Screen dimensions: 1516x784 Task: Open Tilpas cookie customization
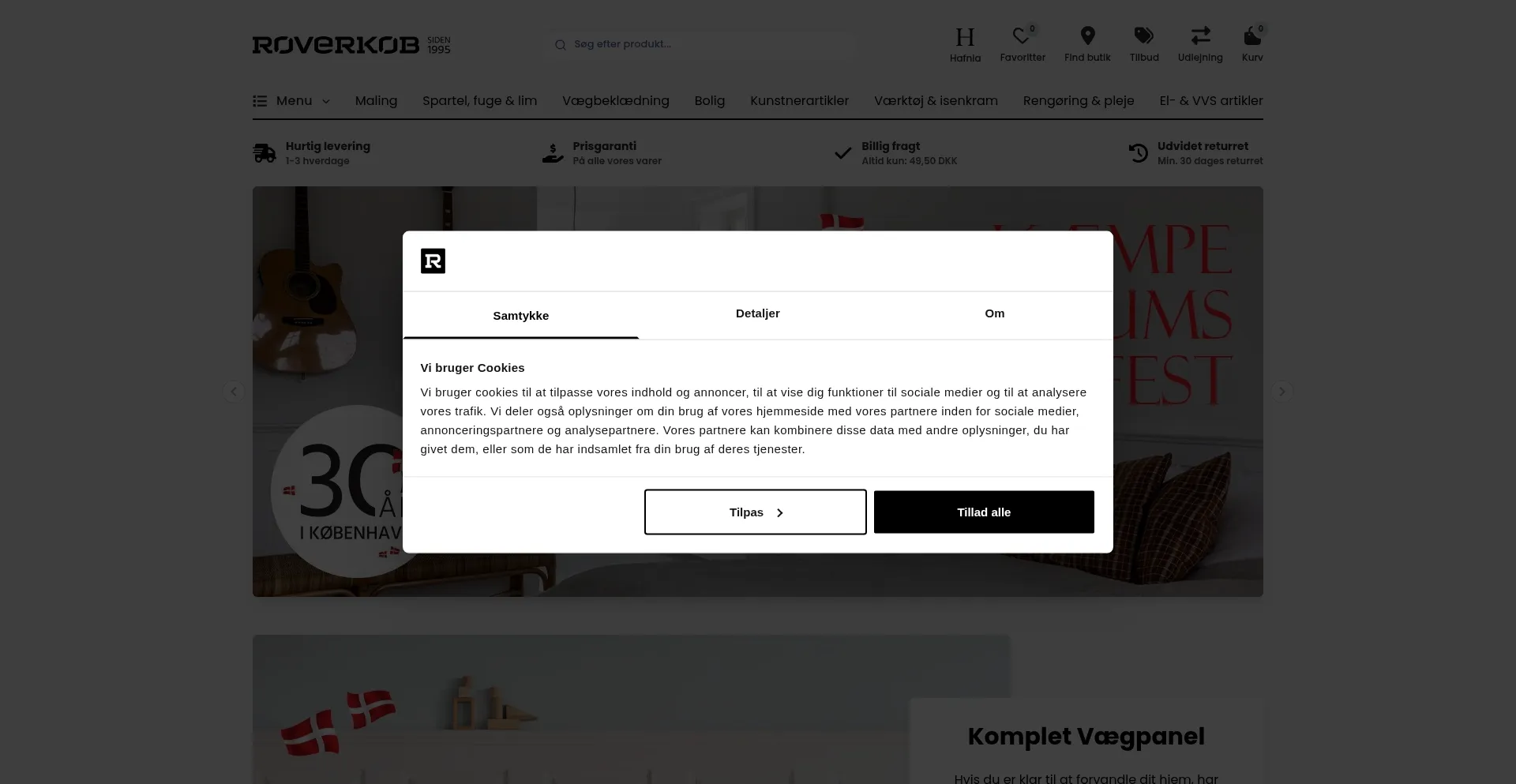[x=755, y=512]
